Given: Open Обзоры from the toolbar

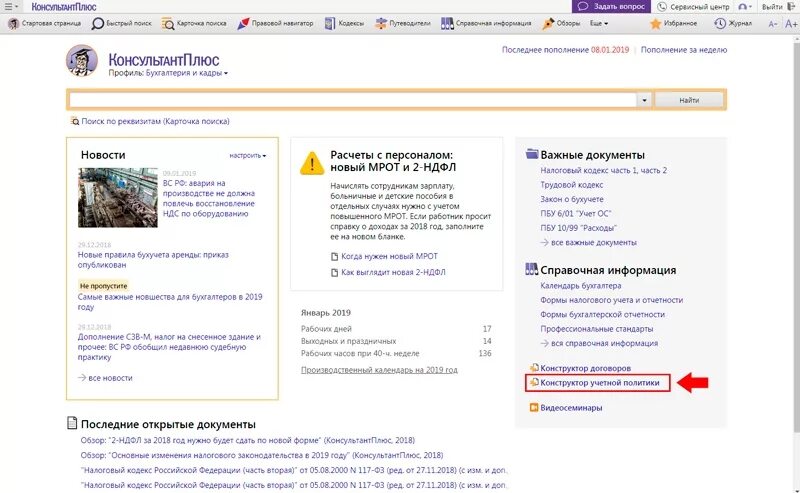Looking at the screenshot, I should coord(561,23).
